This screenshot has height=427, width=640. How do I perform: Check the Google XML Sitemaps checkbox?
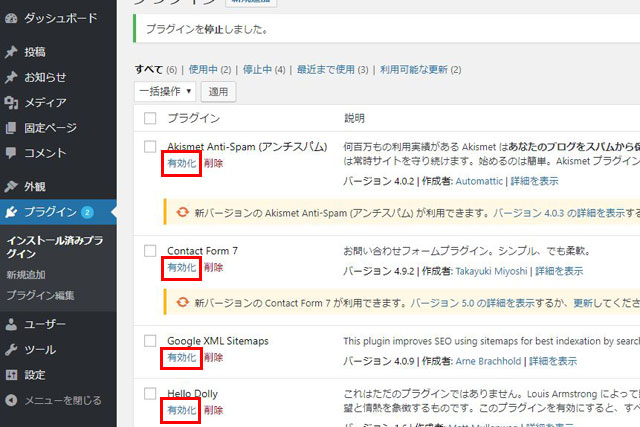point(150,341)
